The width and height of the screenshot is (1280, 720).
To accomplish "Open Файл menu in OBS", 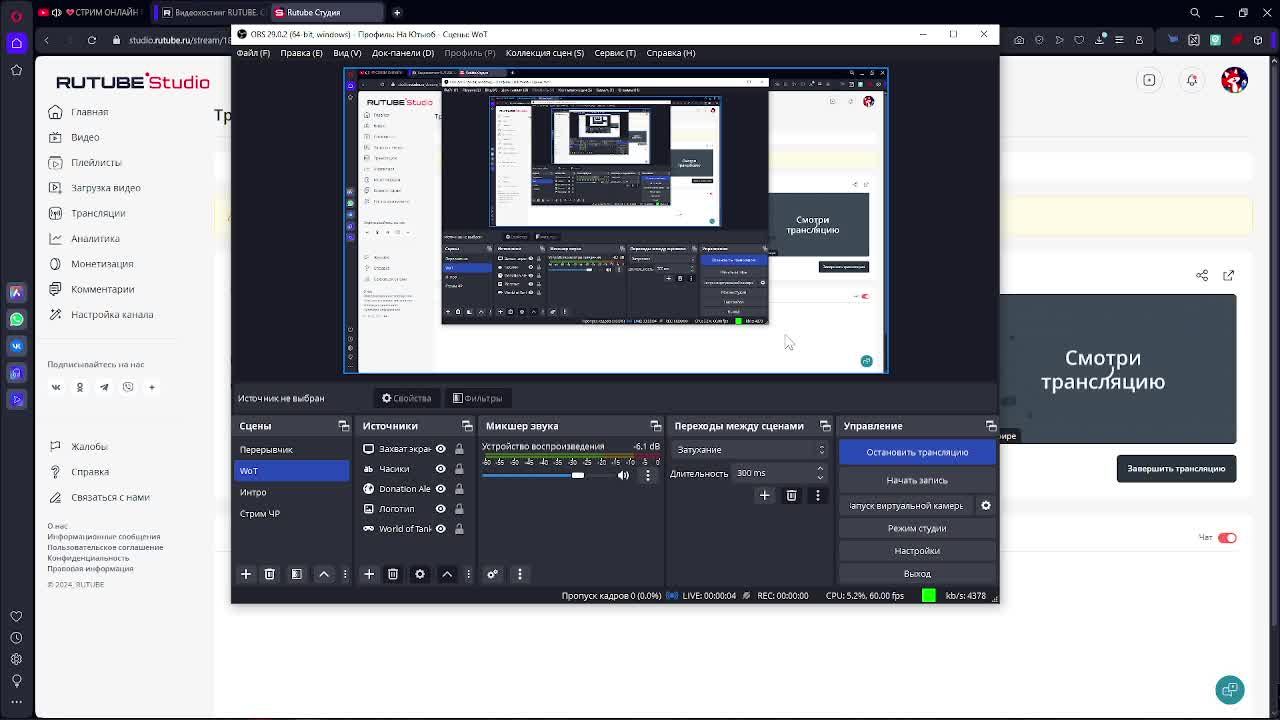I will click(253, 53).
